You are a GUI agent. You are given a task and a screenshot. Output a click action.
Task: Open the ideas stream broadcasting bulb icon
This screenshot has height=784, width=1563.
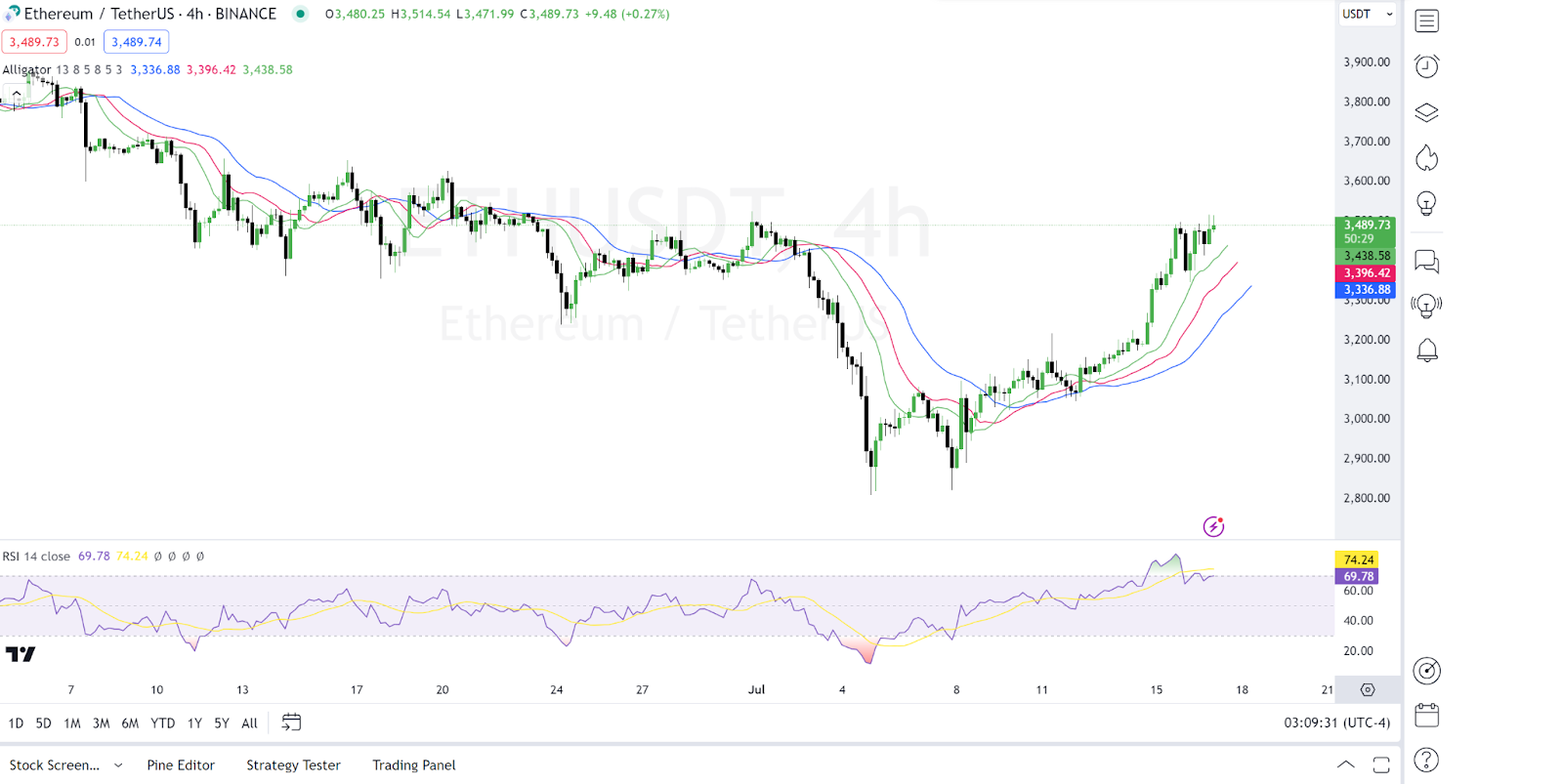click(1426, 306)
